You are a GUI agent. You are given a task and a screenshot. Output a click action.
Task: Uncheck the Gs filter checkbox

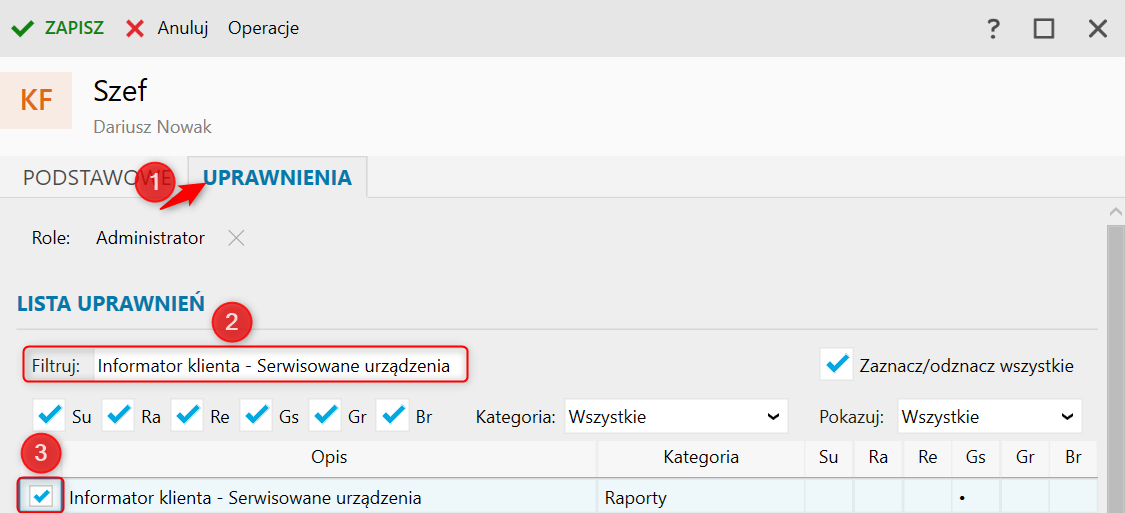pos(257,415)
